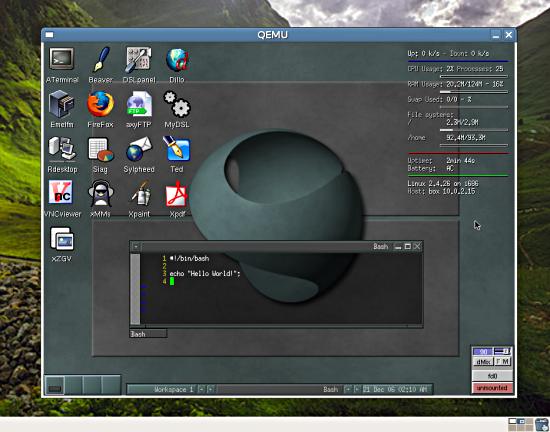Switch to the third pager cell
This screenshot has width=550, height=432.
click(92, 385)
